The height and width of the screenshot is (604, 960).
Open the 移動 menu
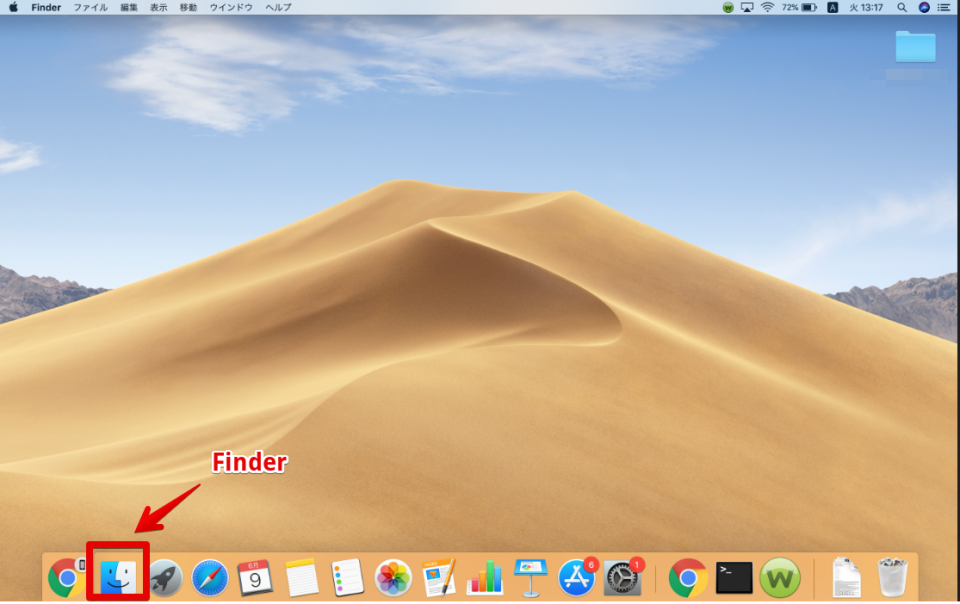pyautogui.click(x=188, y=7)
